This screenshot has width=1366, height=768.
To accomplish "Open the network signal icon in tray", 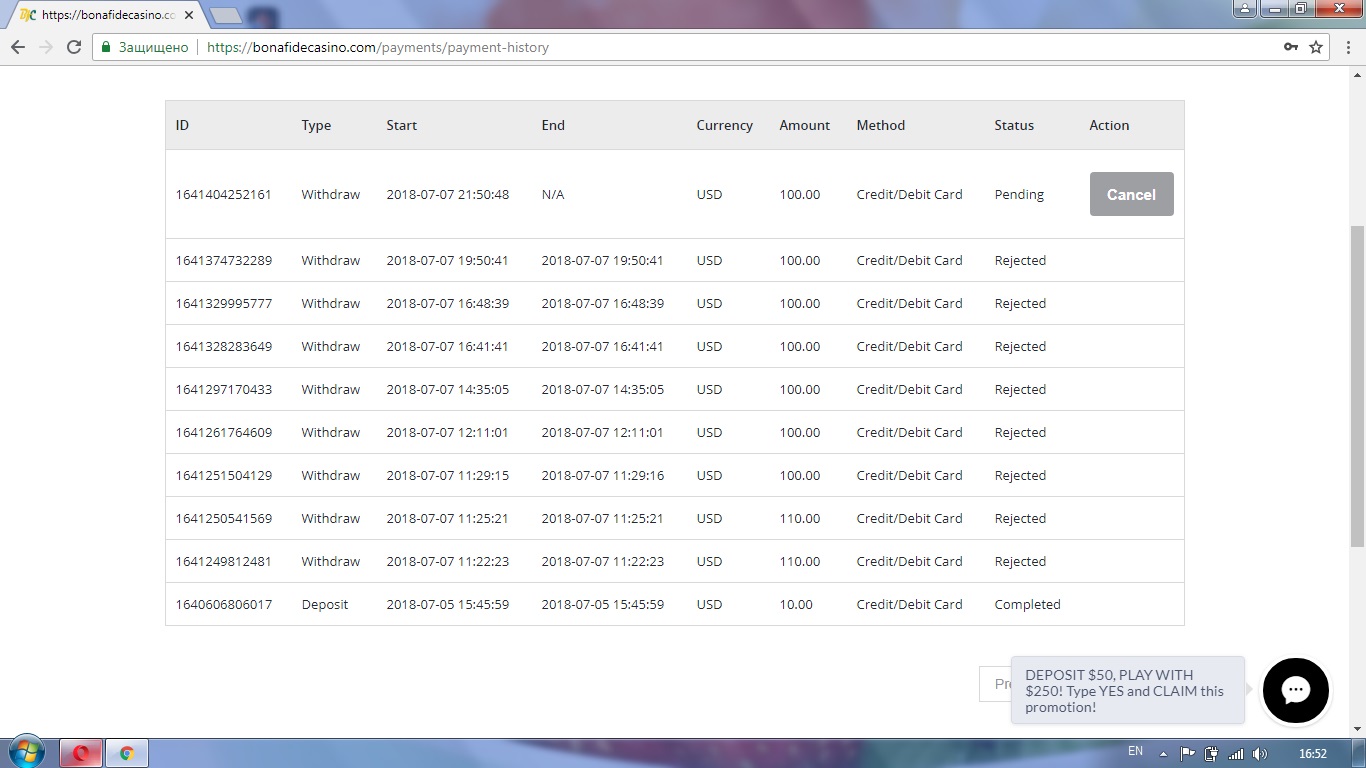I will (1236, 754).
